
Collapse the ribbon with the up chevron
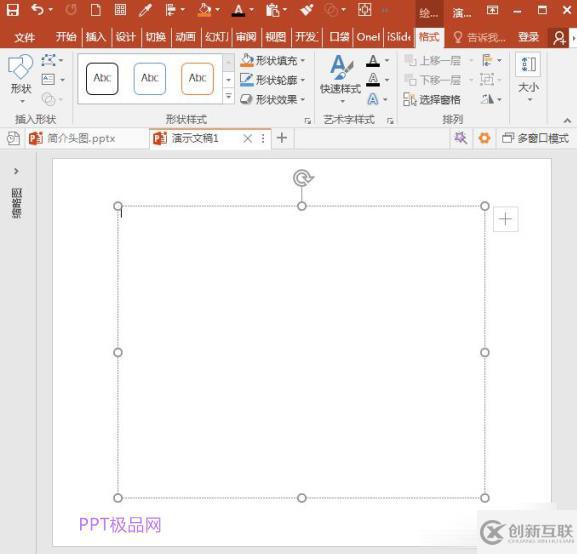567,120
